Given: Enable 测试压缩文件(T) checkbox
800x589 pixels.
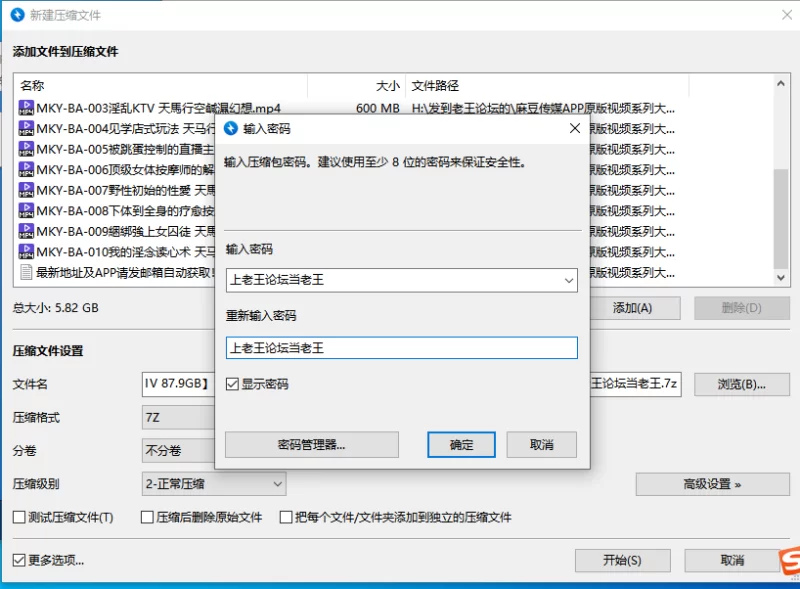Looking at the screenshot, I should (x=19, y=517).
